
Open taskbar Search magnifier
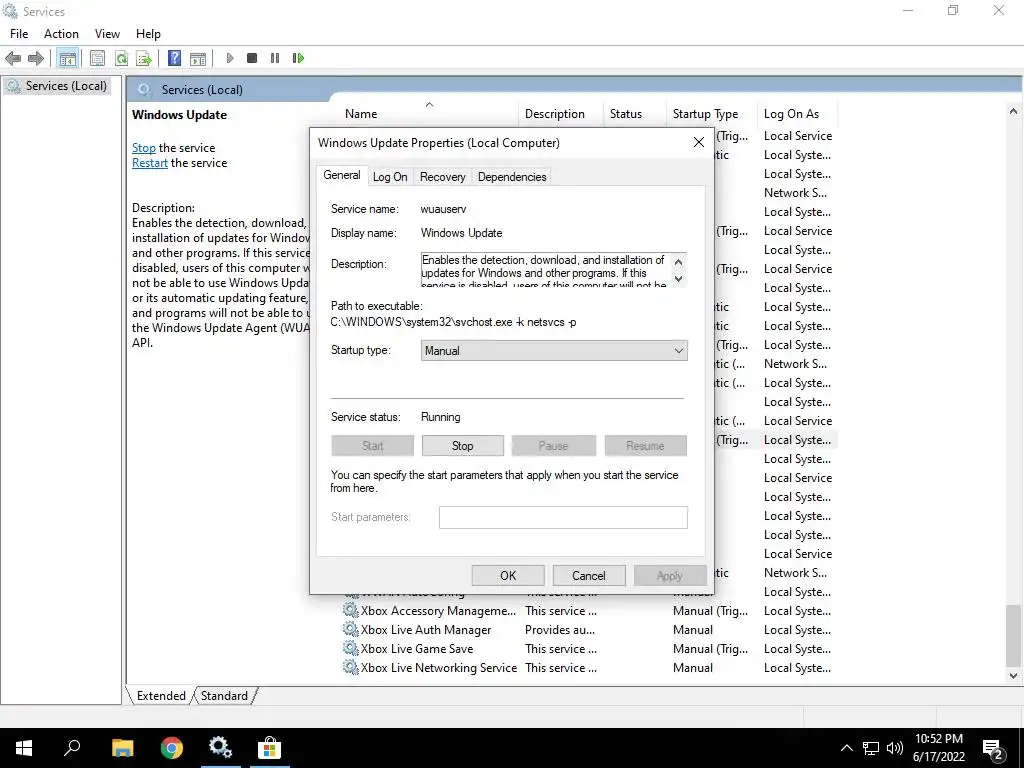click(x=72, y=747)
